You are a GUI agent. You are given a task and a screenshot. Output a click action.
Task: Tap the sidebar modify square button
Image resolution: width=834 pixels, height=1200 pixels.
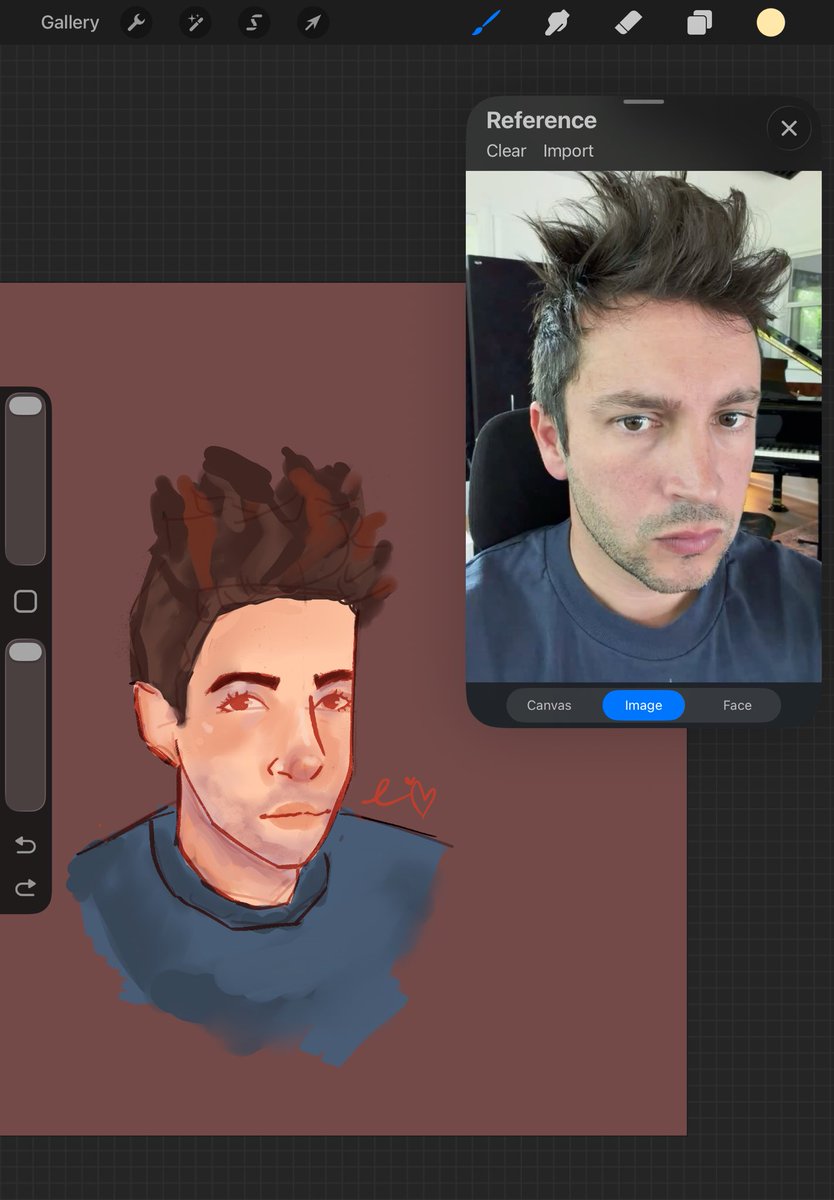(25, 601)
